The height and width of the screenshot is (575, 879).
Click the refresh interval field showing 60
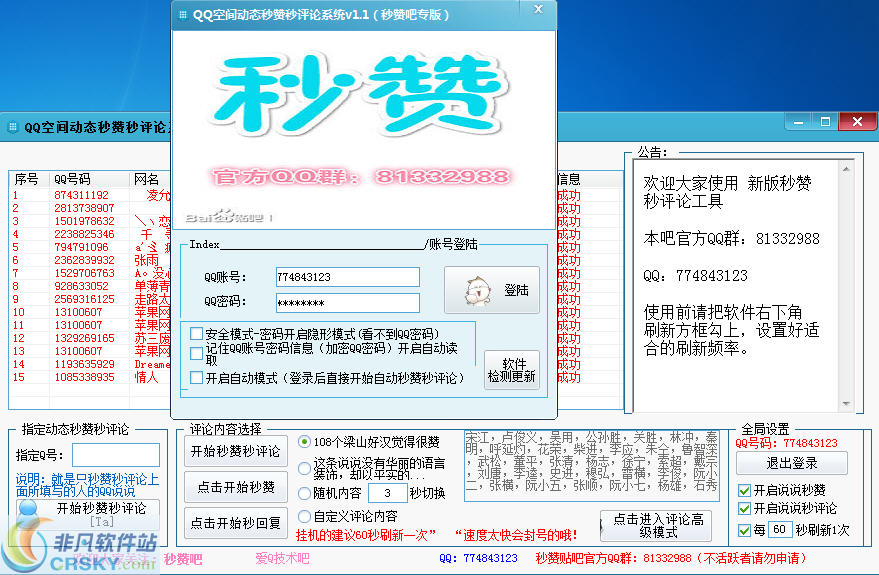[x=779, y=530]
